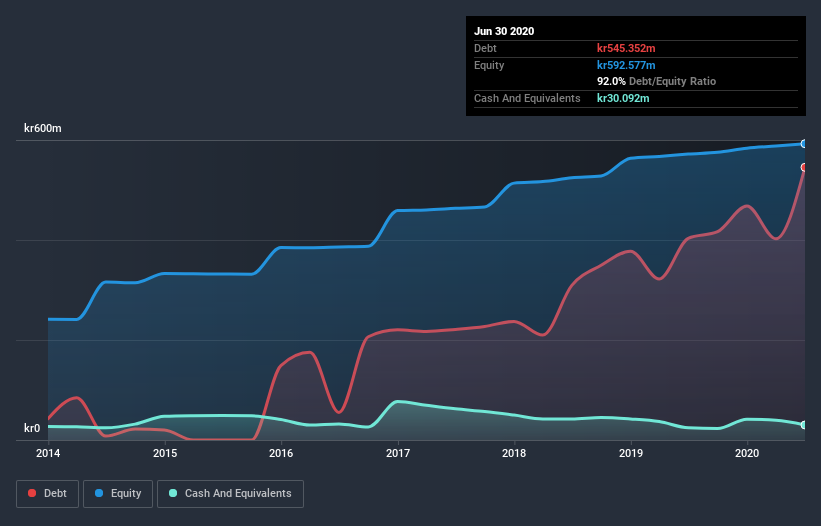Click the Debt row label in tooltip
The image size is (821, 526).
click(485, 48)
